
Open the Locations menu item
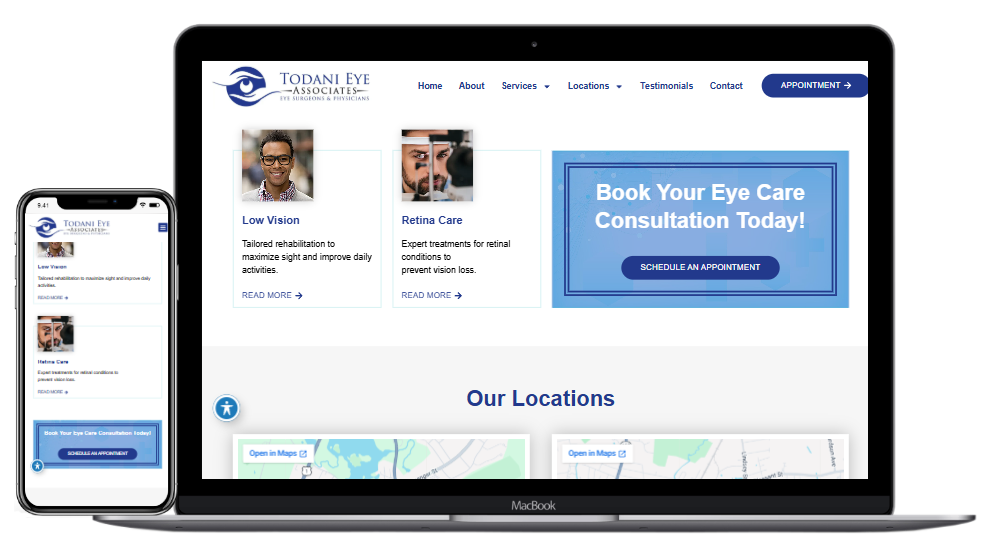point(588,86)
